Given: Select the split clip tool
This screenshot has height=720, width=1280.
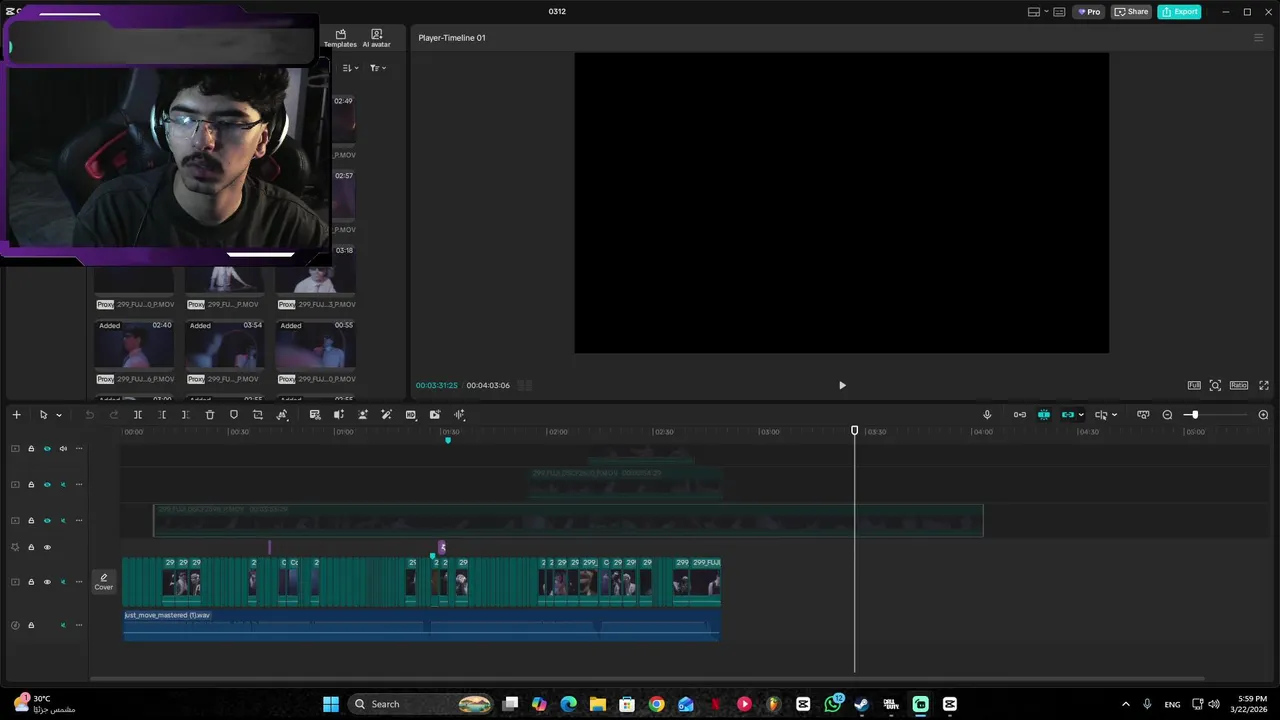Looking at the screenshot, I should (138, 415).
